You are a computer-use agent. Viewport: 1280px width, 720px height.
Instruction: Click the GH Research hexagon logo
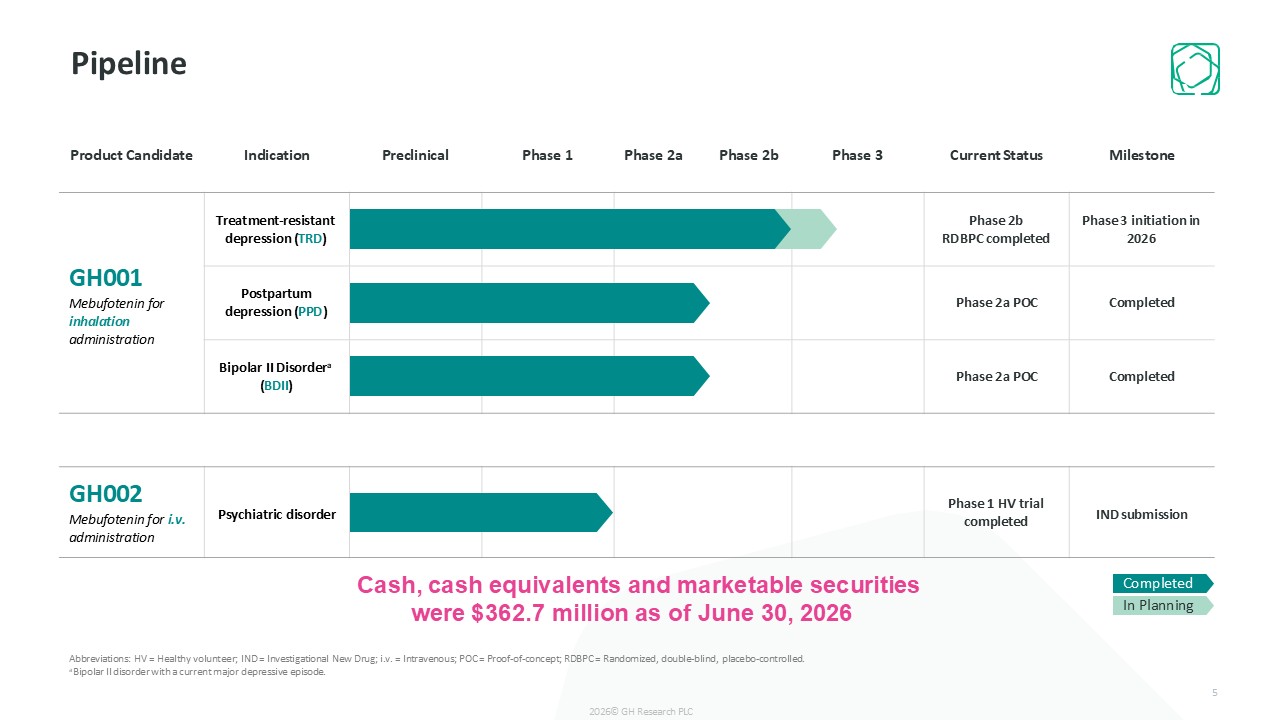click(1195, 69)
